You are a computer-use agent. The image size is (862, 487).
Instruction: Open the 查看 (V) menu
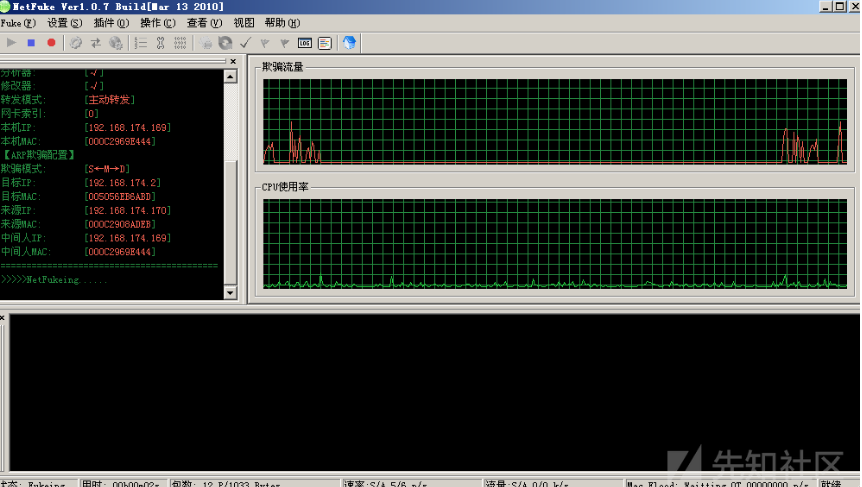point(205,23)
